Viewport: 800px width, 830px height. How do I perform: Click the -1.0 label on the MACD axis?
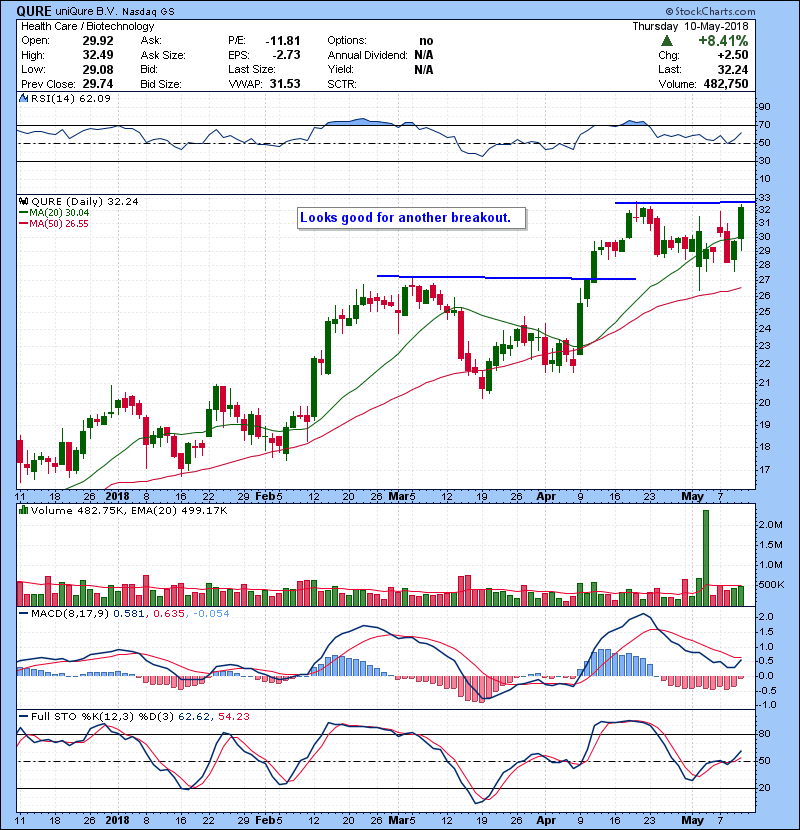coord(767,705)
